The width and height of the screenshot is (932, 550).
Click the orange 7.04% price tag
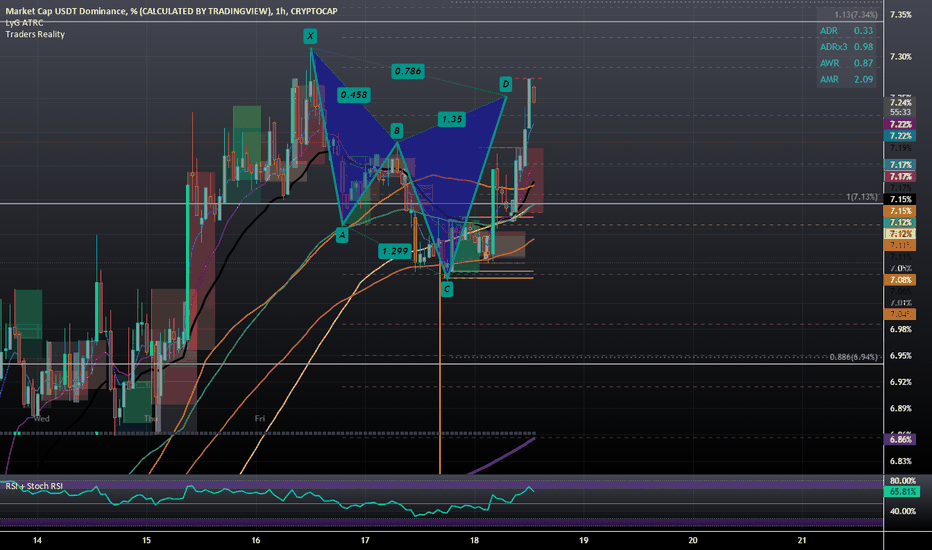pos(900,314)
